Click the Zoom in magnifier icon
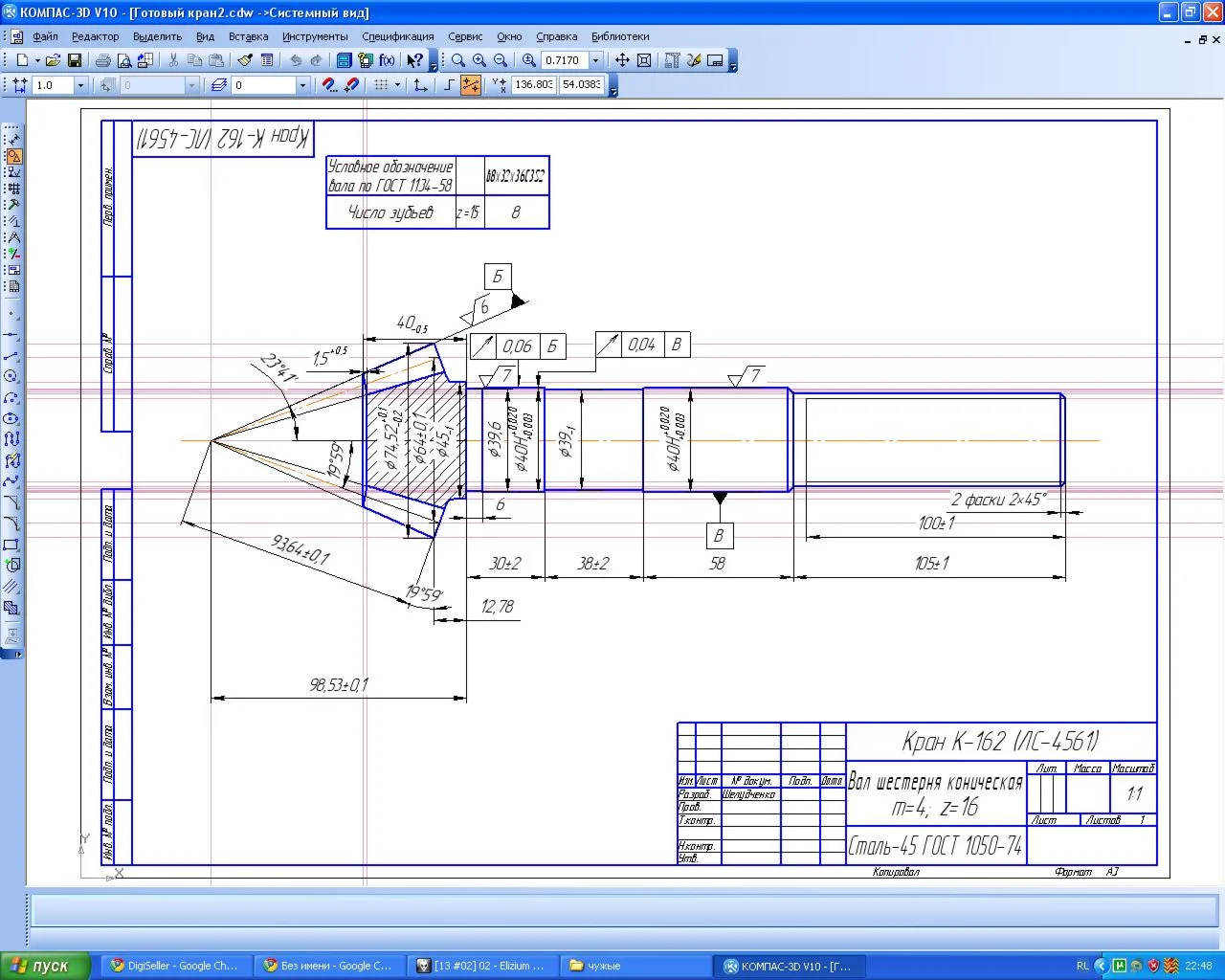Viewport: 1225px width, 980px height. [x=479, y=60]
